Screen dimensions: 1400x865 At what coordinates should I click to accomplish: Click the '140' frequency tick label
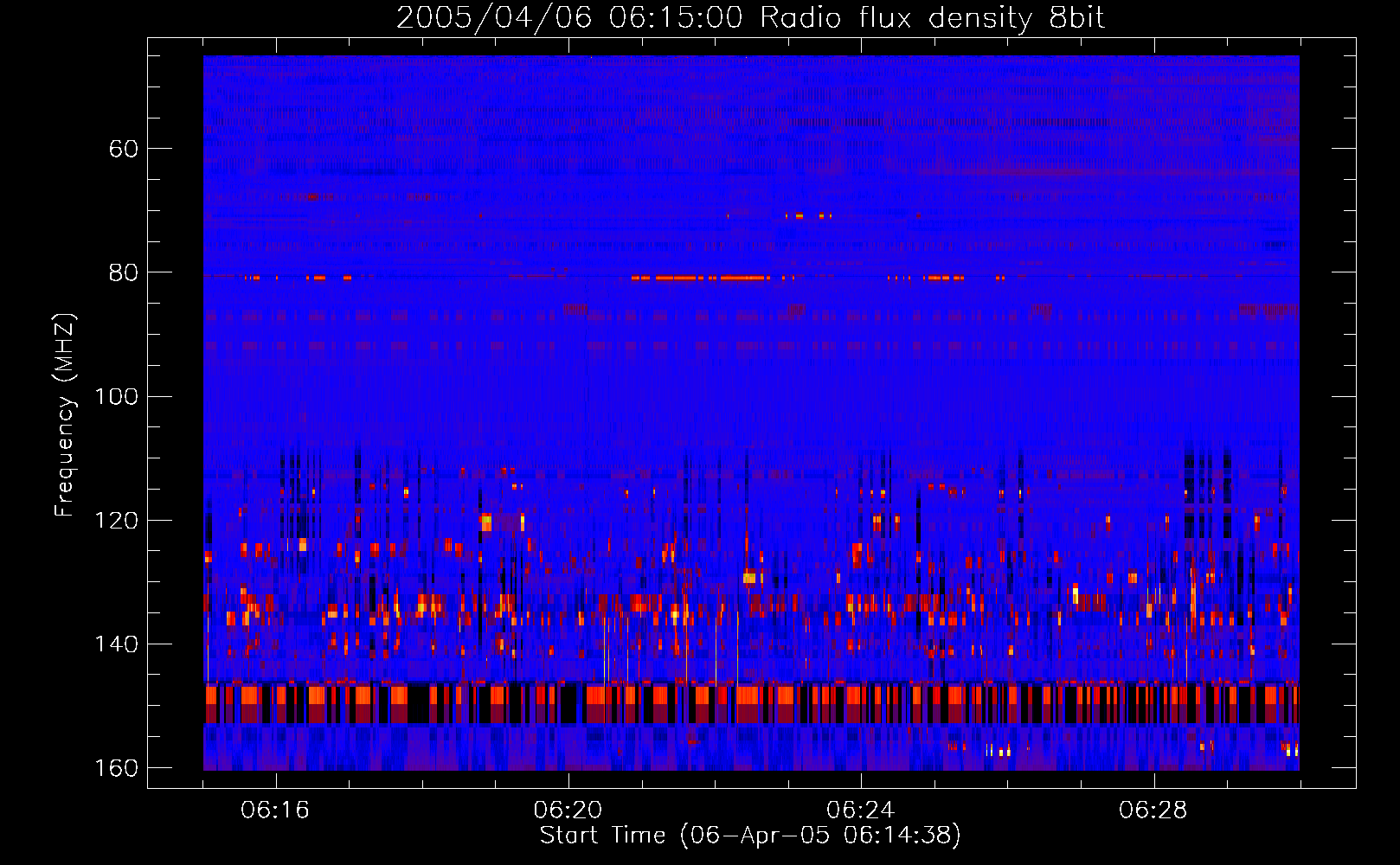pos(116,644)
